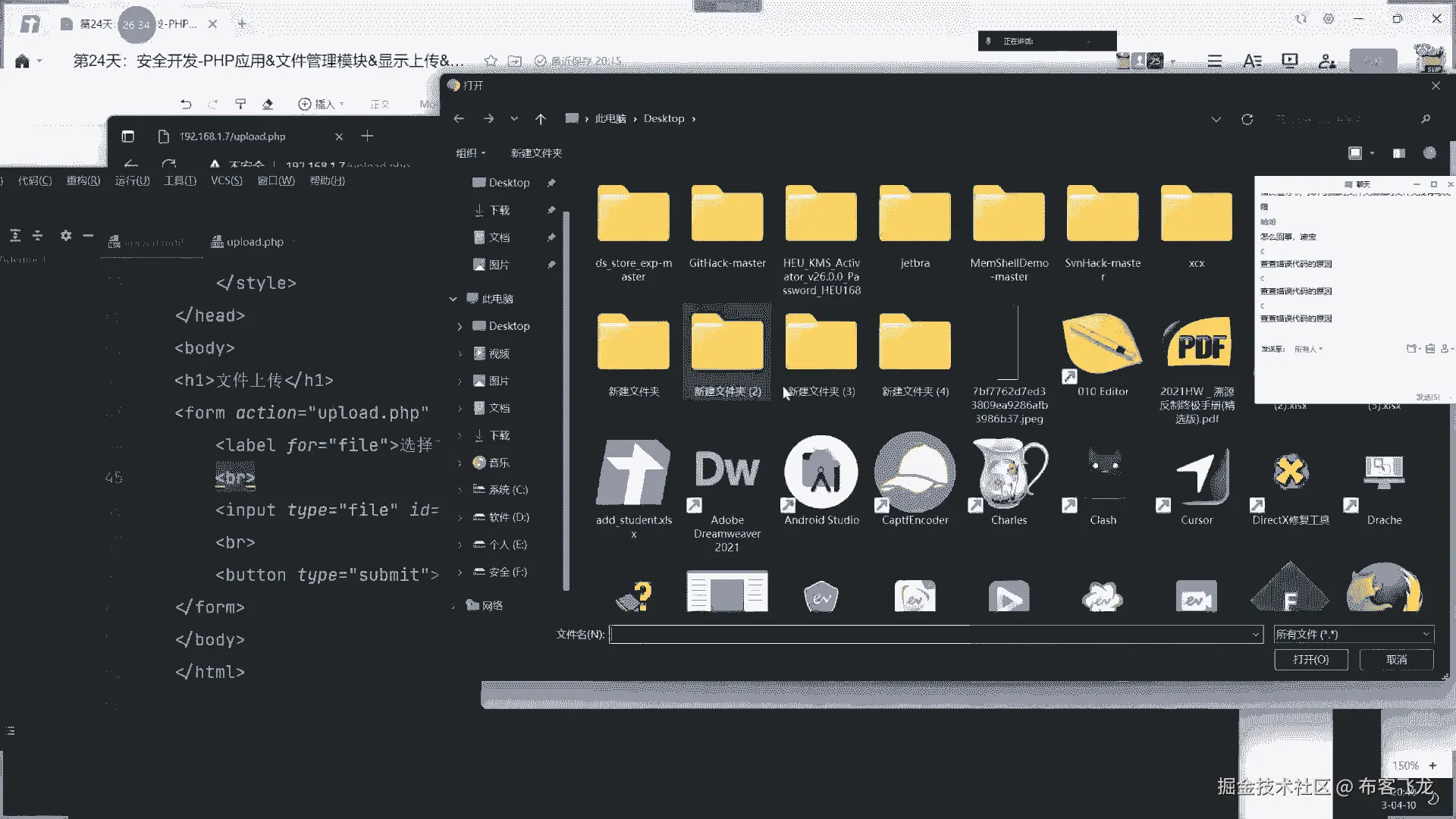This screenshot has height=819, width=1456.
Task: Toggle the preview pane button
Action: 1399,153
